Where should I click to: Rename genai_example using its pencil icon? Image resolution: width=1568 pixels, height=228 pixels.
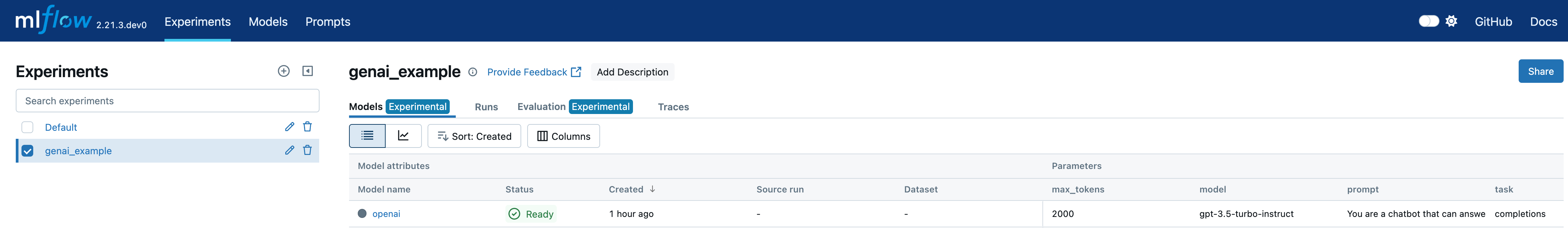[x=290, y=151]
